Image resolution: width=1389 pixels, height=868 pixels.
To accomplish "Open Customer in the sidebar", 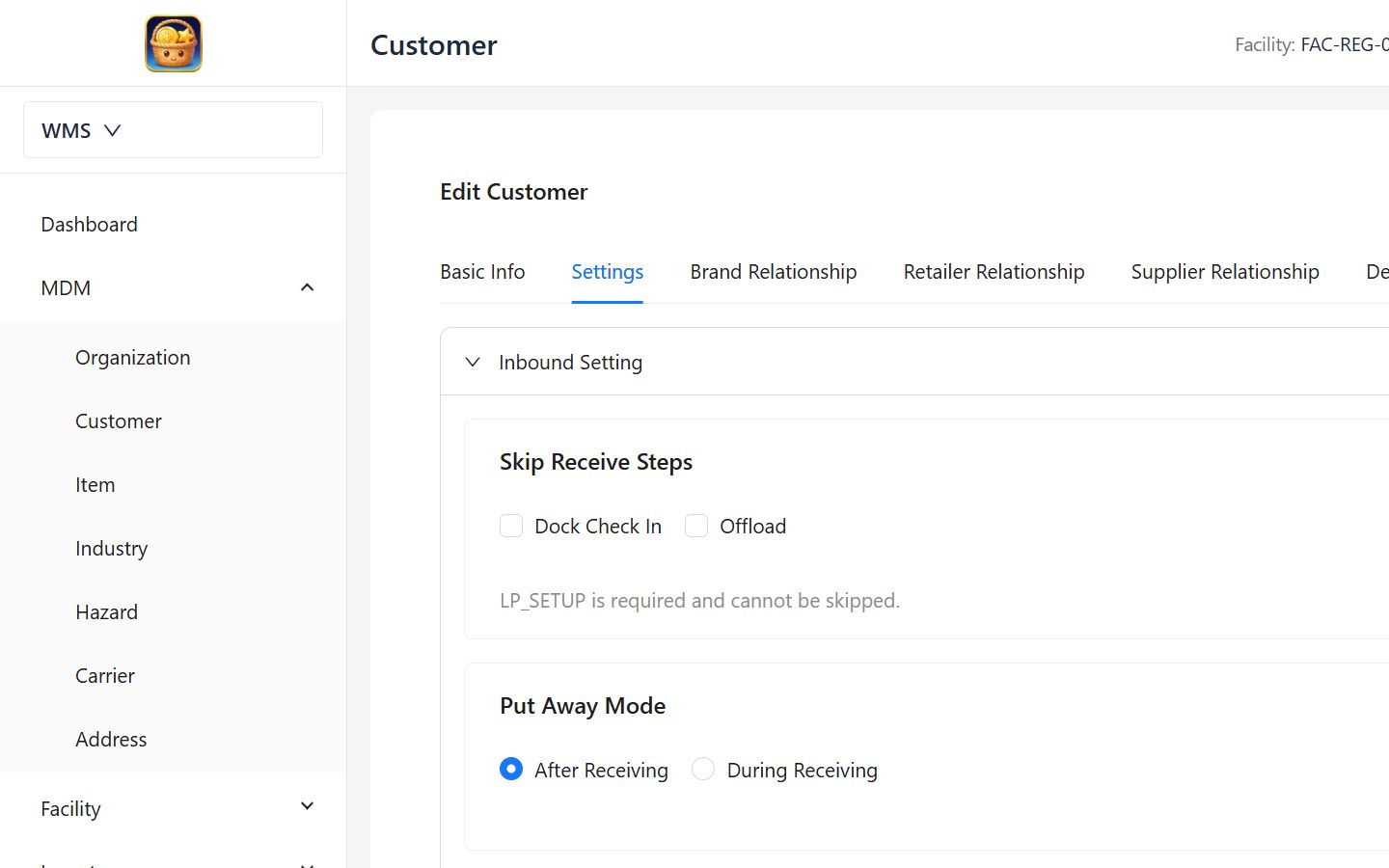I will click(118, 420).
